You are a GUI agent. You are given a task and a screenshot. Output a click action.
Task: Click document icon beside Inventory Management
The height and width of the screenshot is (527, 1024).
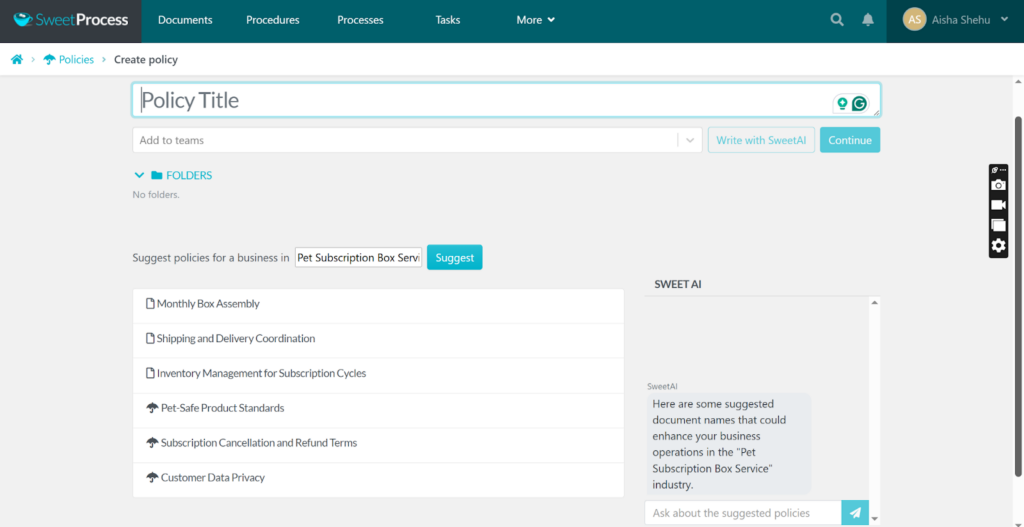point(150,374)
